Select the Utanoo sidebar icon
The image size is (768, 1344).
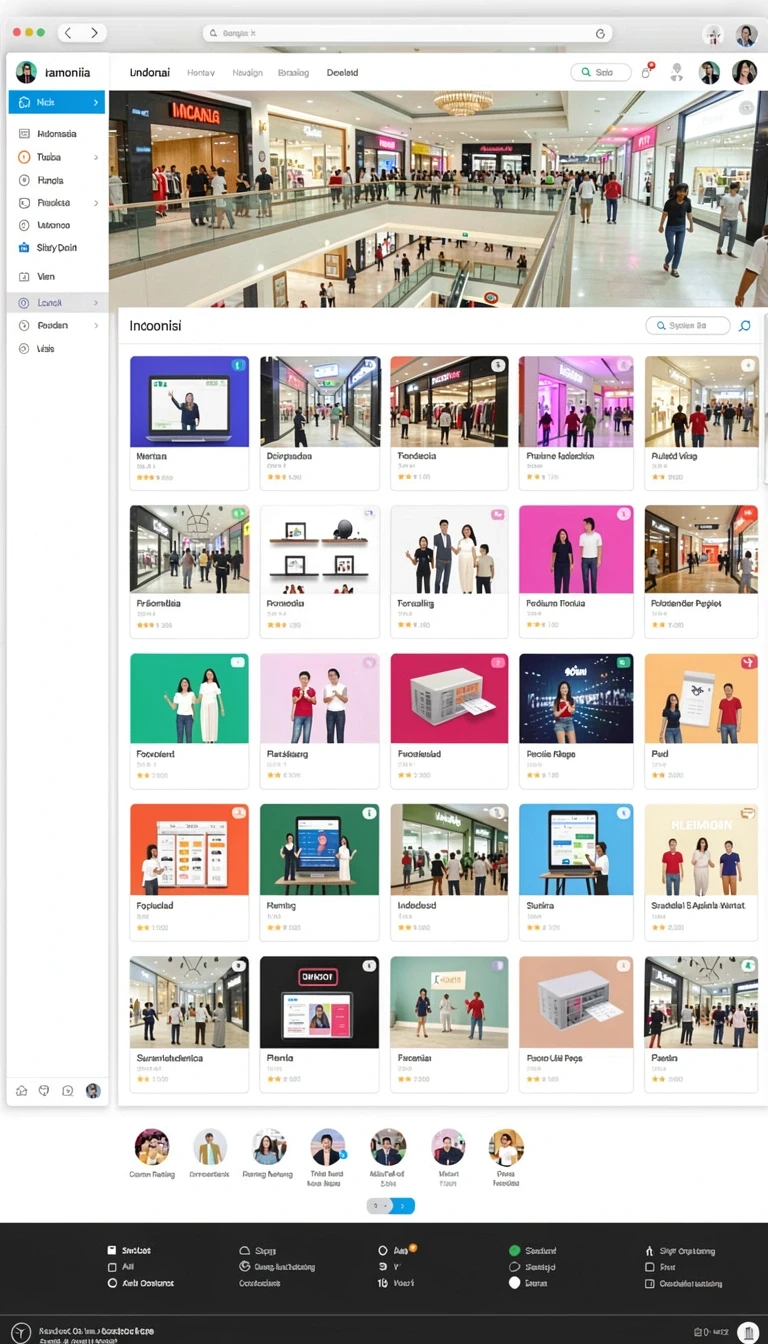pyautogui.click(x=25, y=225)
